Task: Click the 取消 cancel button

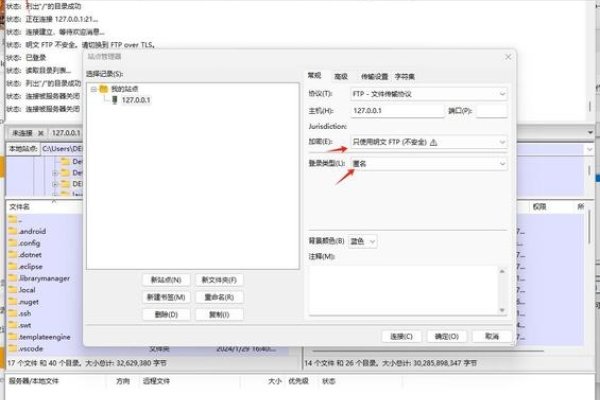Action: pos(492,336)
